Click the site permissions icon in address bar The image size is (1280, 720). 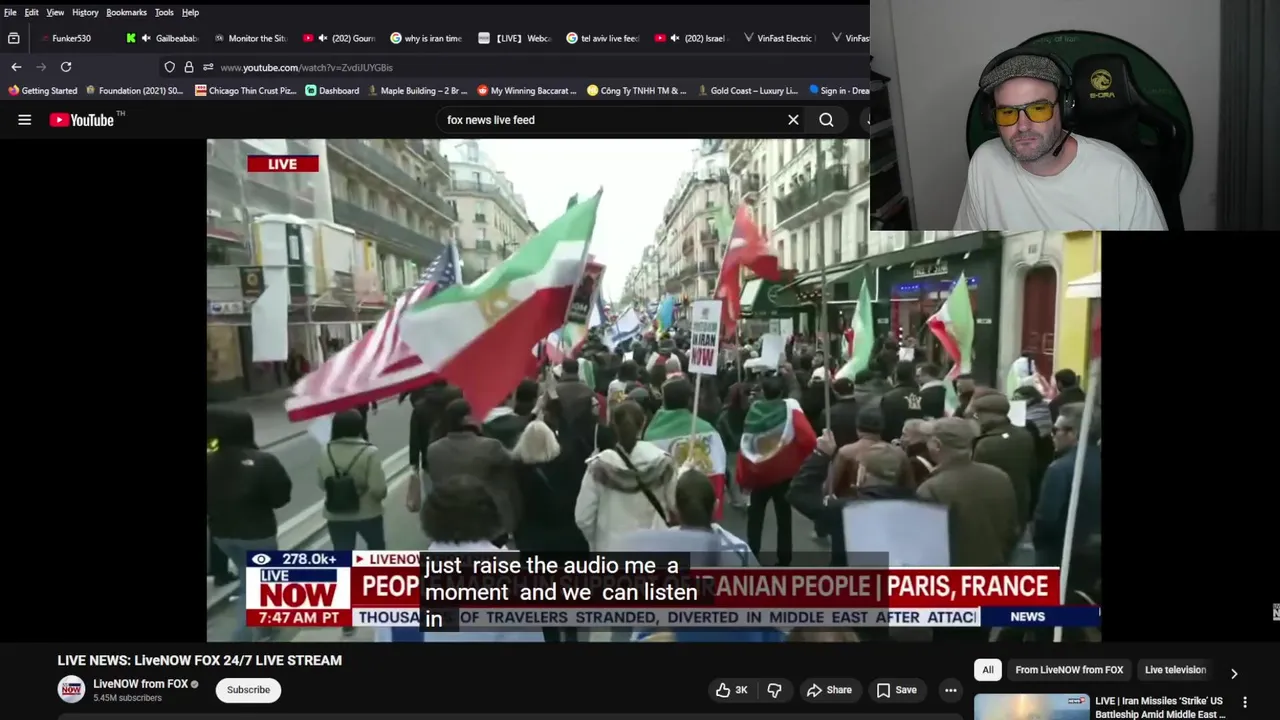(208, 67)
